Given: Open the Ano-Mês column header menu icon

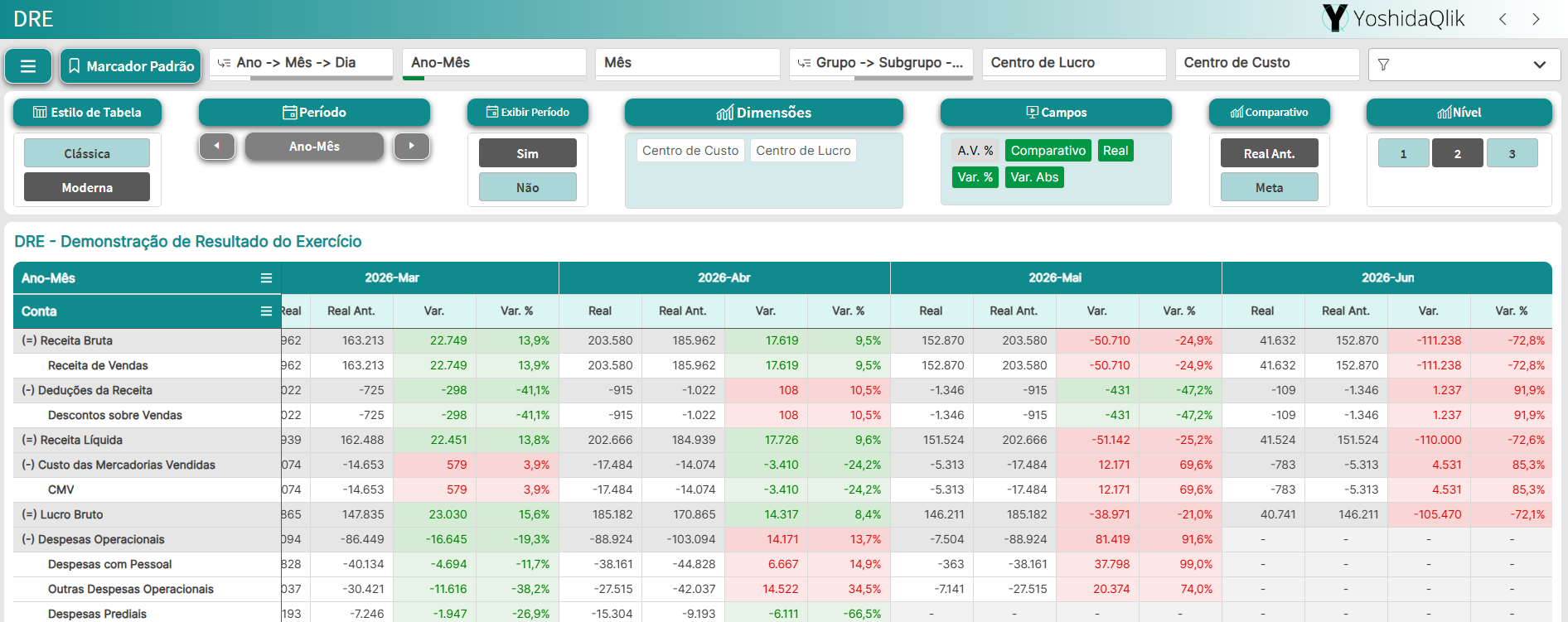Looking at the screenshot, I should click(x=266, y=278).
